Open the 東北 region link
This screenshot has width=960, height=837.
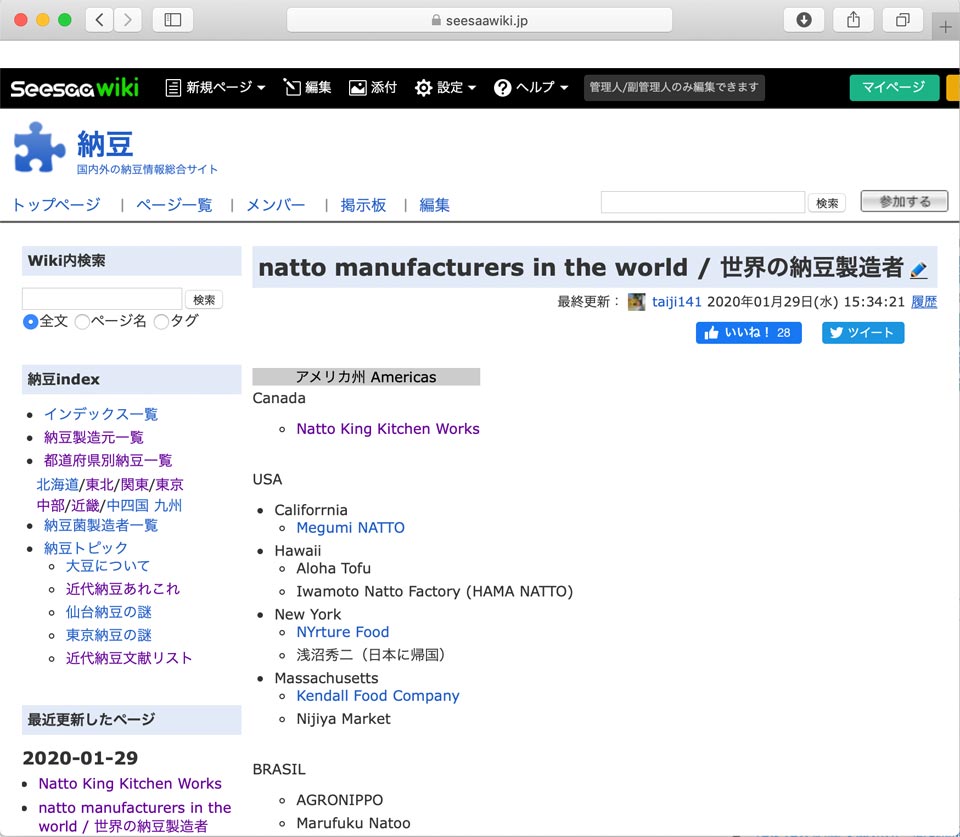point(99,485)
